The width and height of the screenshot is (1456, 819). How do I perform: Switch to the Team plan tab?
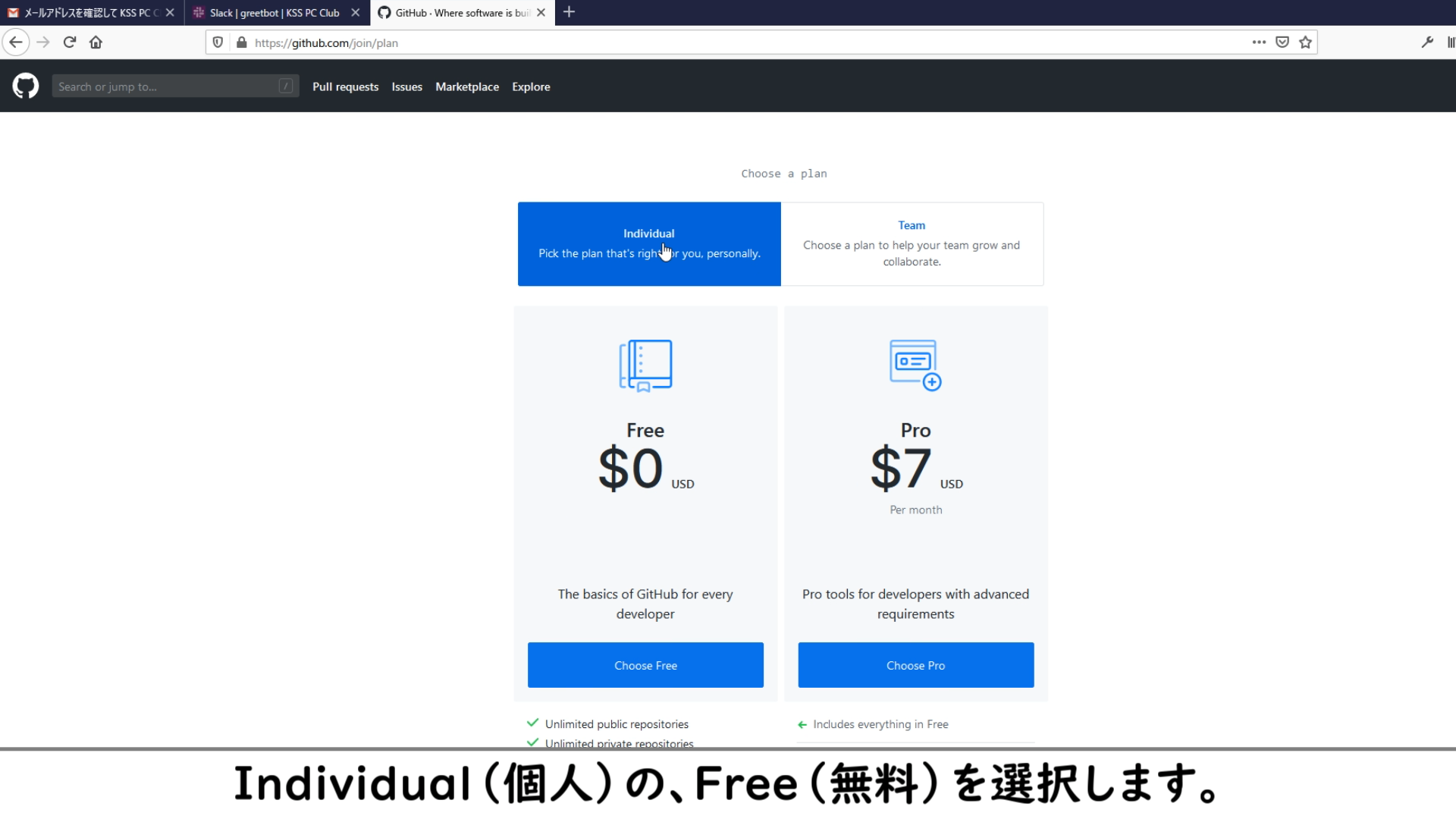(912, 243)
